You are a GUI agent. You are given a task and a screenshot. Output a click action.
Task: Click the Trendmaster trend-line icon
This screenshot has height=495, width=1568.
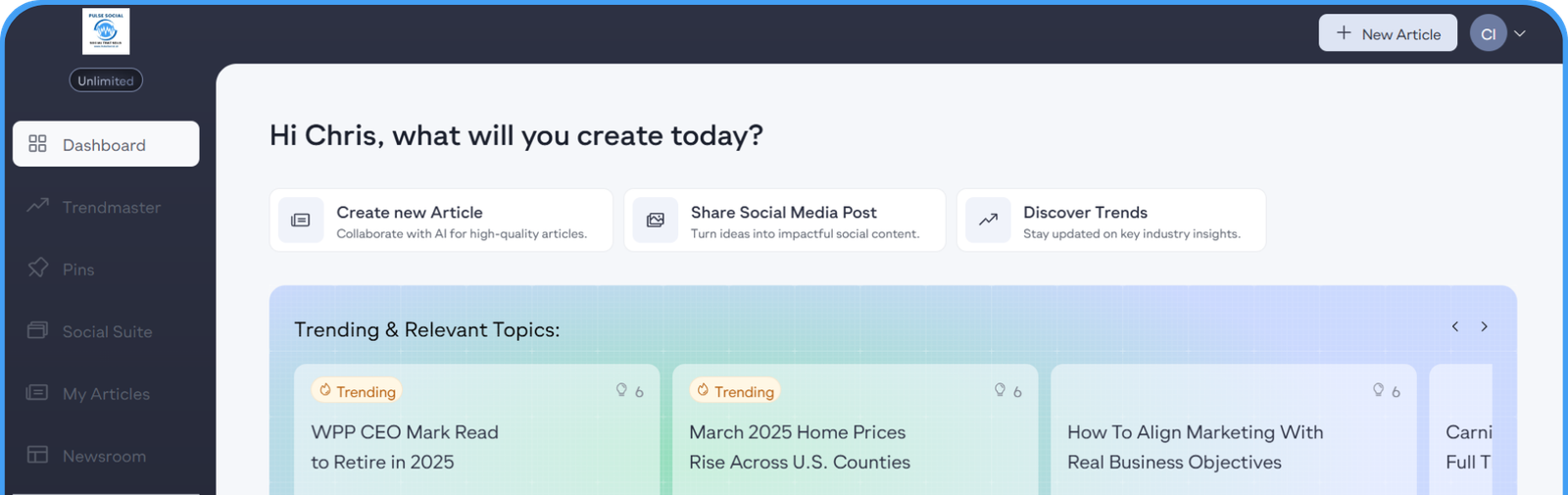pyautogui.click(x=37, y=206)
